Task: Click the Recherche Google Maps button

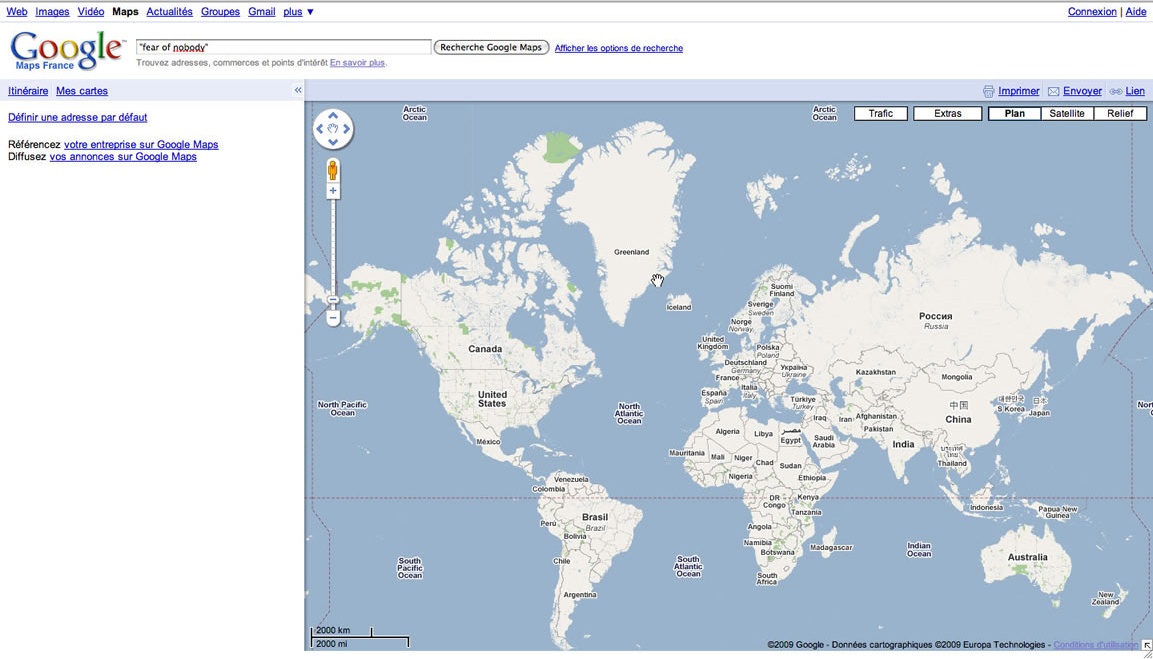Action: 491,47
